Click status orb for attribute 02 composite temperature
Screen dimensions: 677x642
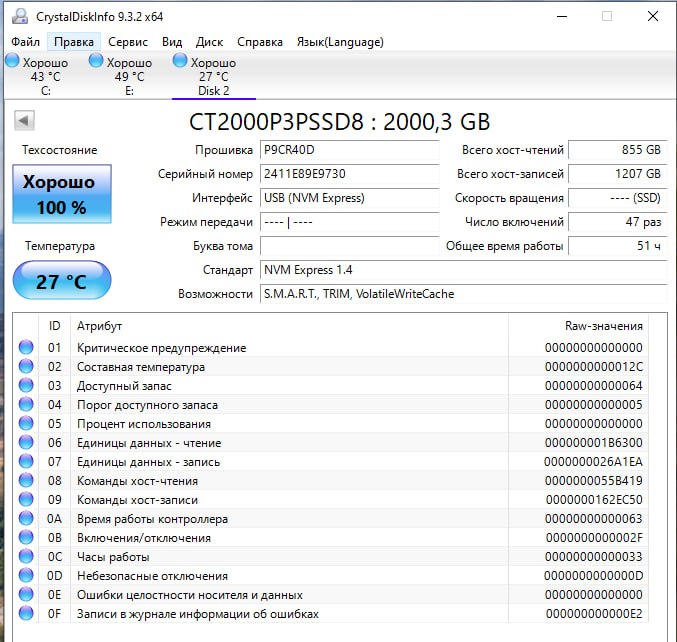pos(26,366)
